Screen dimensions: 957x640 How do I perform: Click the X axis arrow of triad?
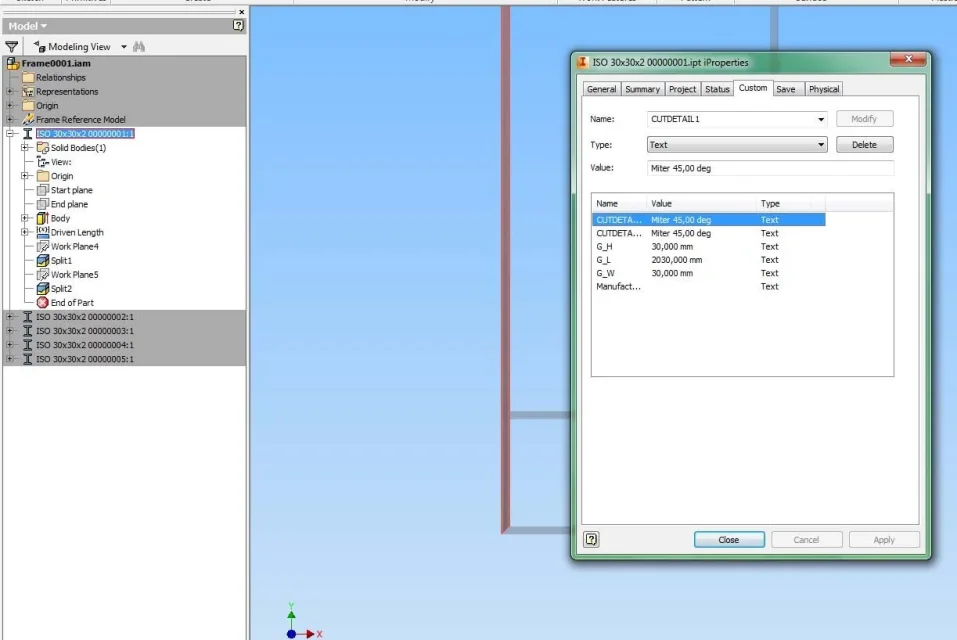tap(311, 634)
